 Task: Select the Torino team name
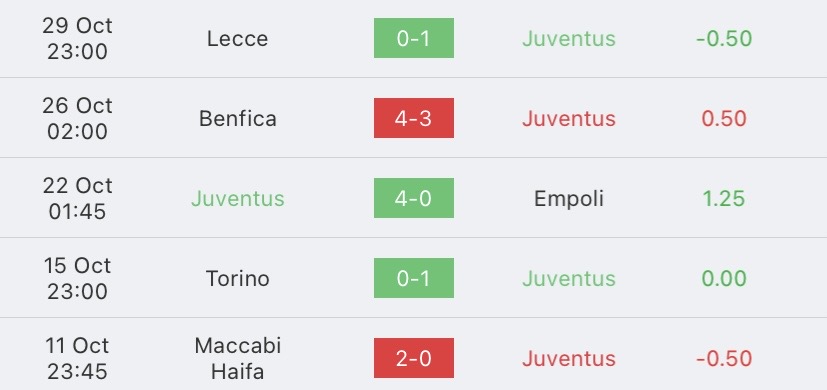point(237,278)
